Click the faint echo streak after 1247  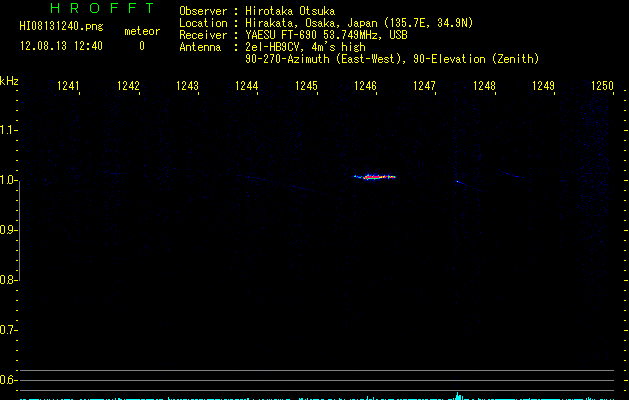coord(469,186)
